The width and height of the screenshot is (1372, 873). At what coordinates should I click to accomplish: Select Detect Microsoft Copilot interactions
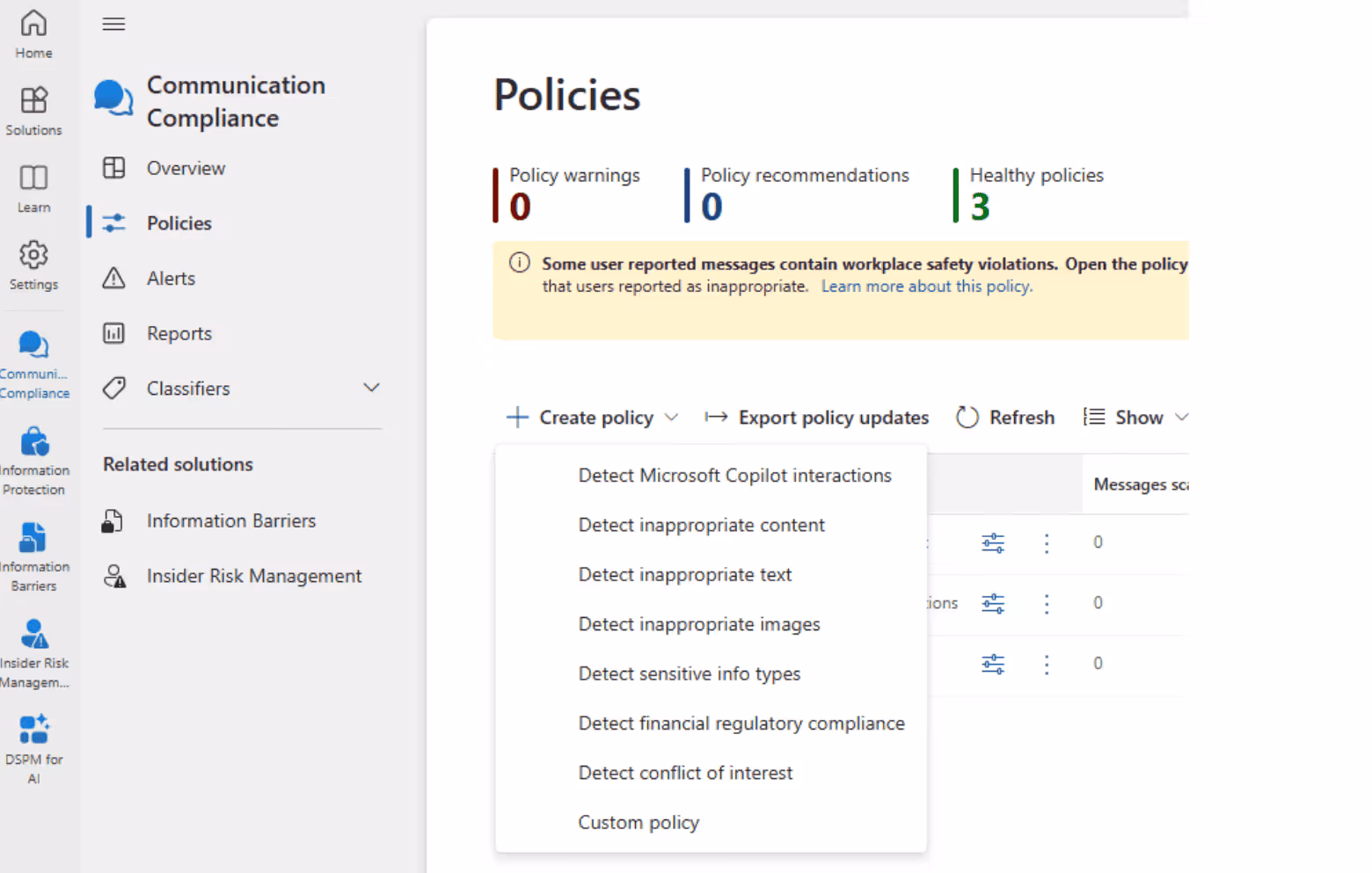(734, 476)
